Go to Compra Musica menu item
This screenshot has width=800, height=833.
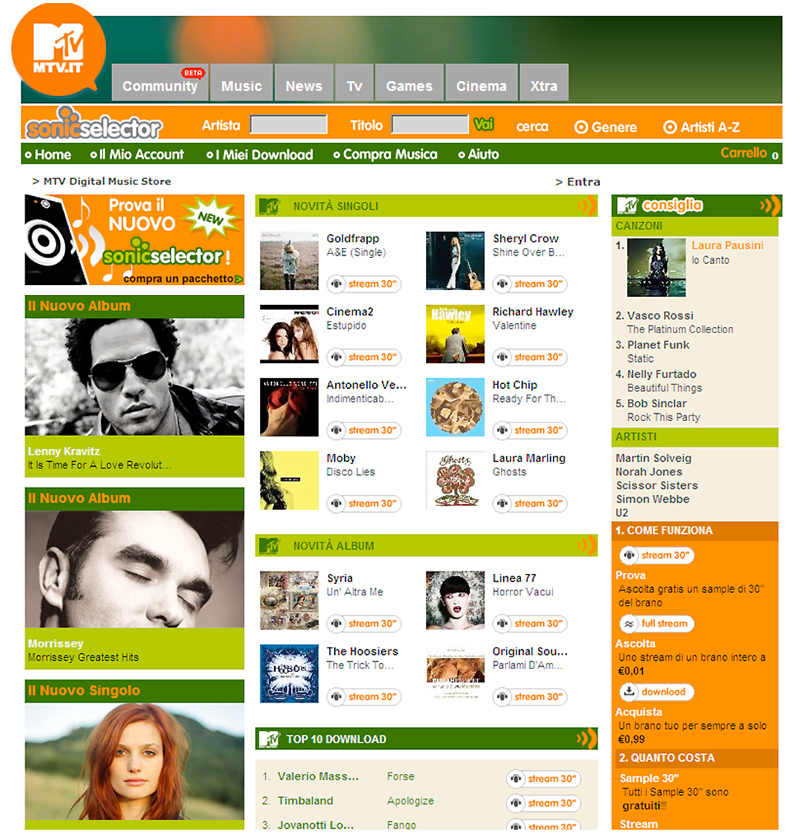coord(386,155)
